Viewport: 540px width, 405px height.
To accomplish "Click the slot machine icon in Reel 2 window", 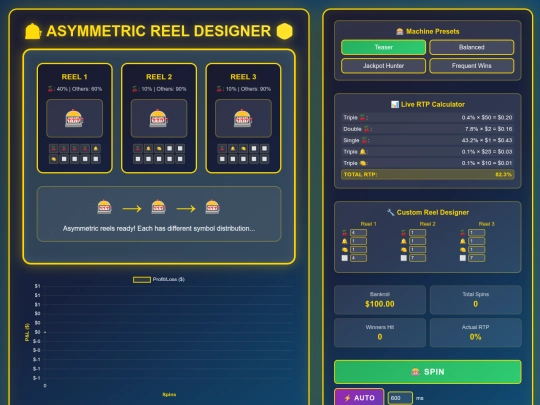I will click(x=159, y=118).
